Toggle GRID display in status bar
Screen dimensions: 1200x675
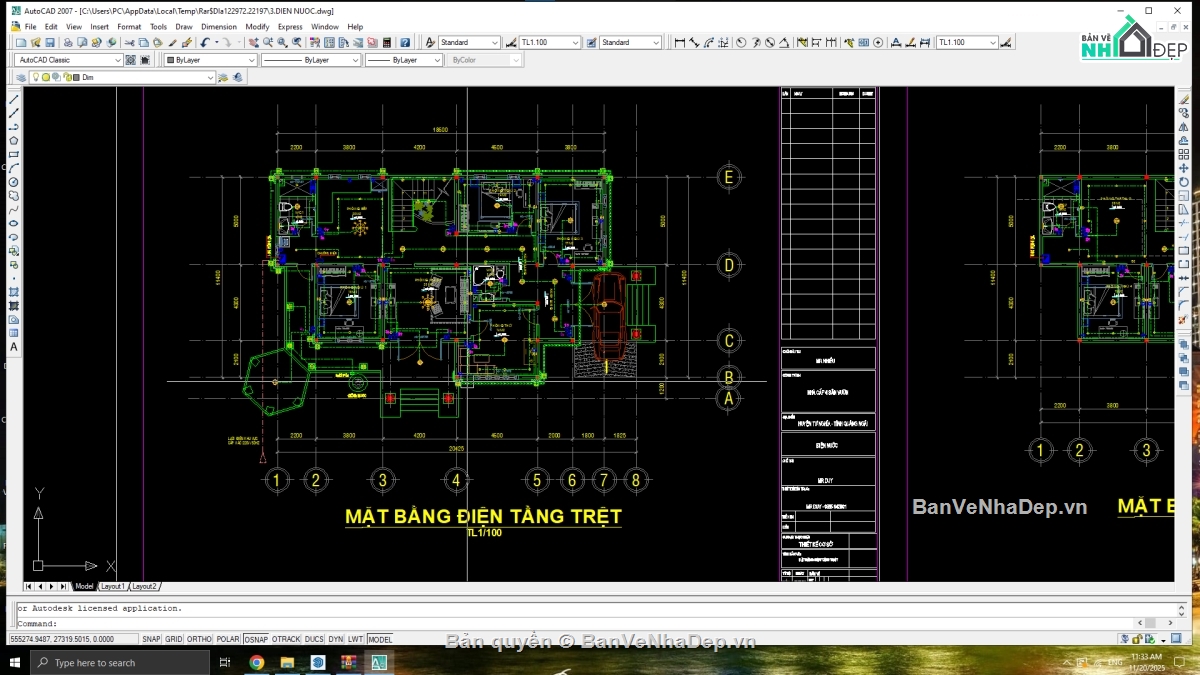174,639
